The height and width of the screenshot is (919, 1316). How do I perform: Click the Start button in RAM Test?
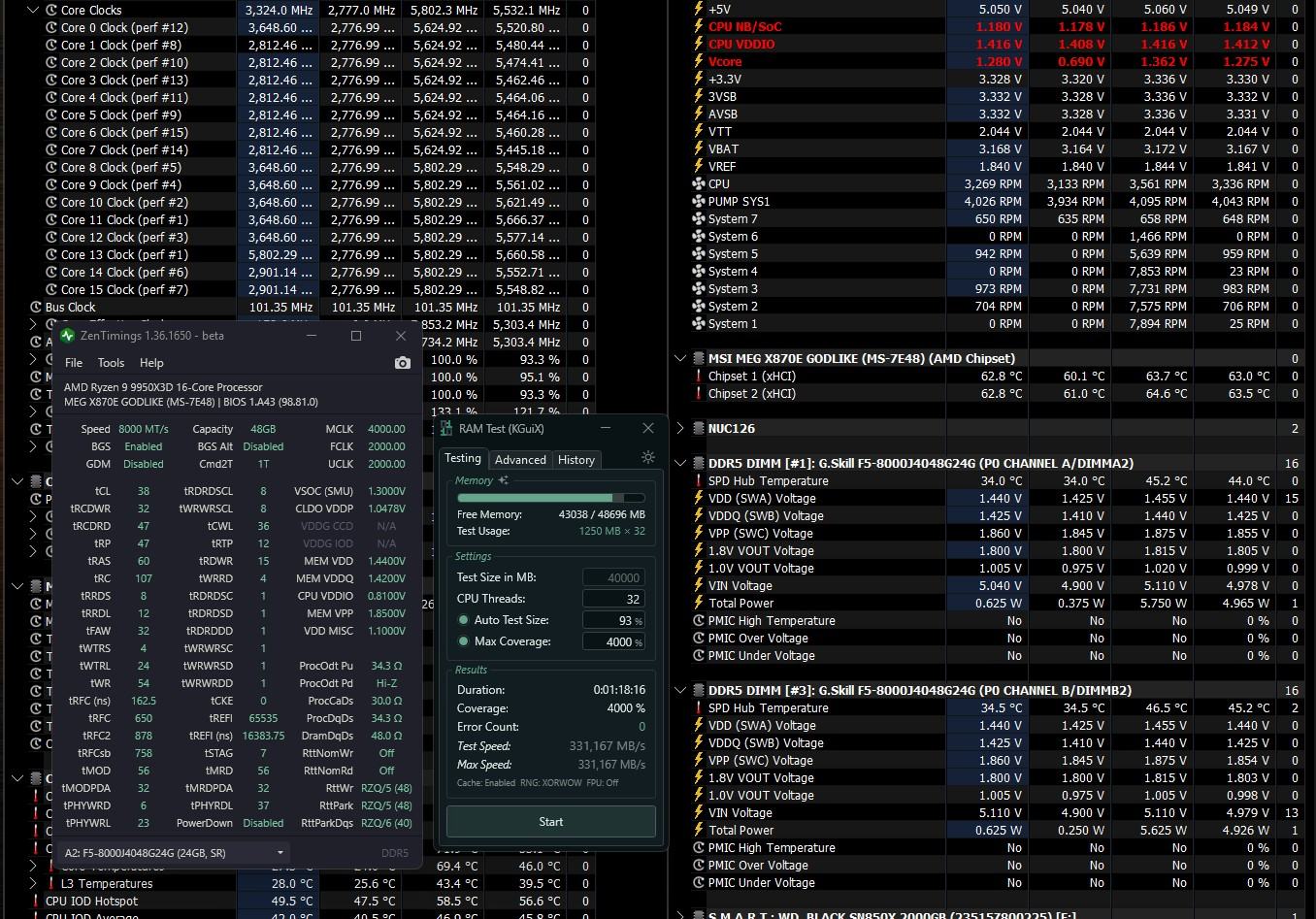[x=551, y=822]
